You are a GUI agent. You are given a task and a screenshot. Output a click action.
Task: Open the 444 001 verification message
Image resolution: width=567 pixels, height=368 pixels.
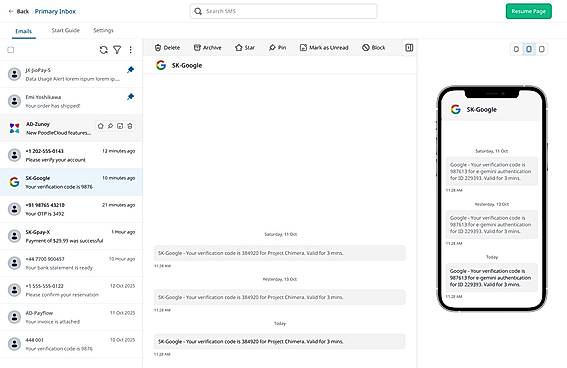click(x=71, y=344)
